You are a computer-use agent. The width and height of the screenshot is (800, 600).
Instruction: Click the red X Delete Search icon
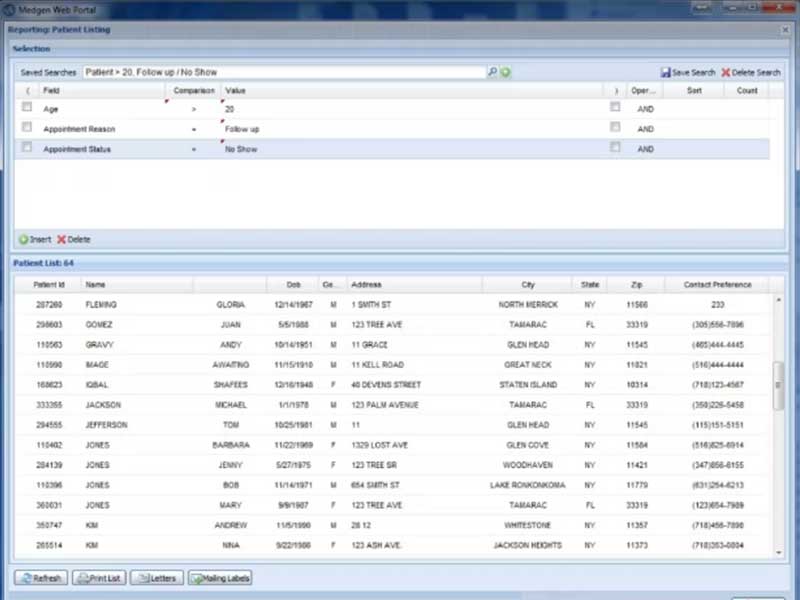pos(726,72)
